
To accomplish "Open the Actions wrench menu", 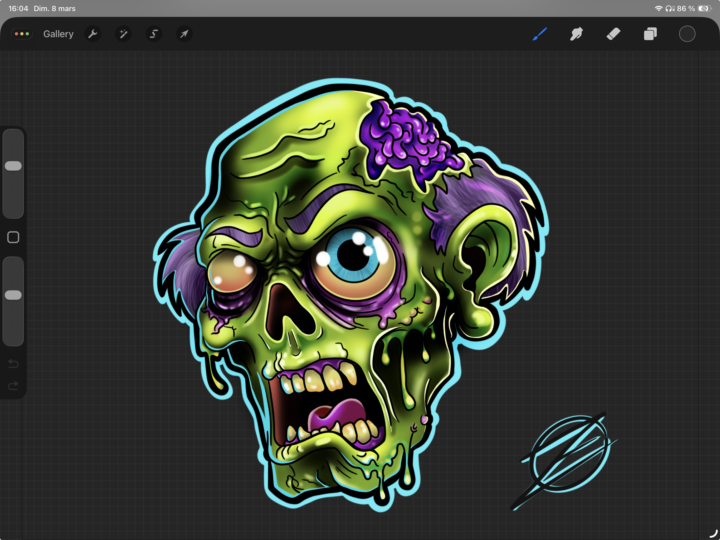I will (x=93, y=34).
